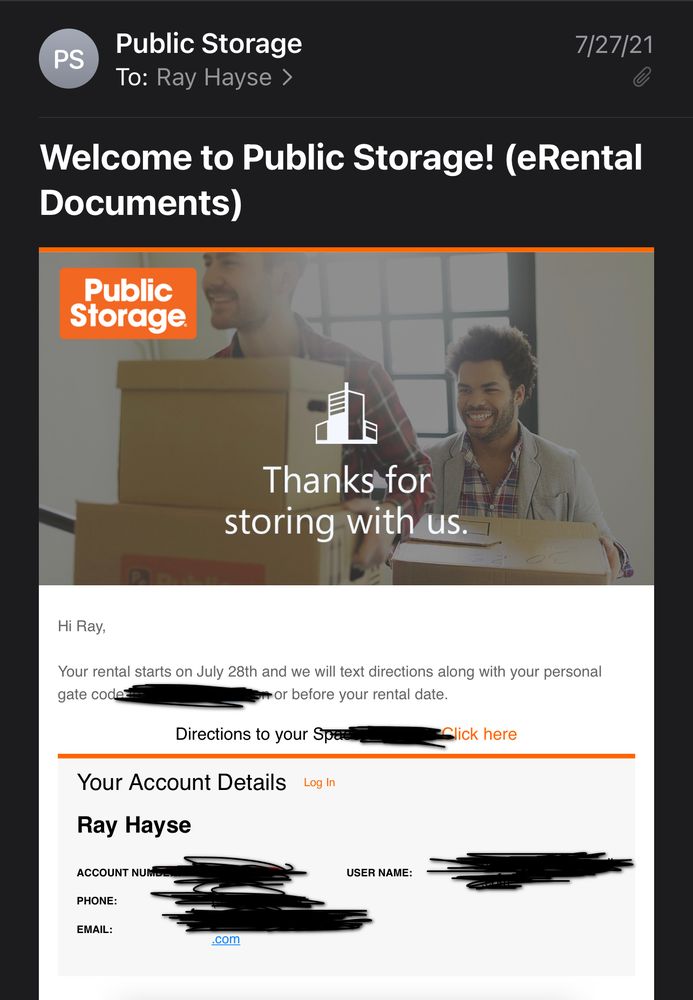693x1000 pixels.
Task: Open the paperclip attachment icon
Action: (x=642, y=77)
